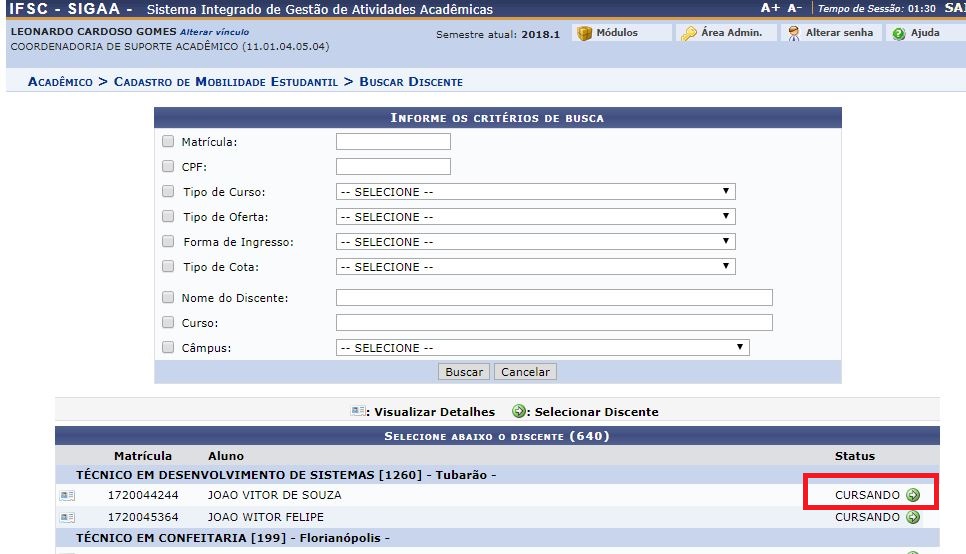Enable the Curso filter checkbox
The image size is (966, 554).
[168, 322]
